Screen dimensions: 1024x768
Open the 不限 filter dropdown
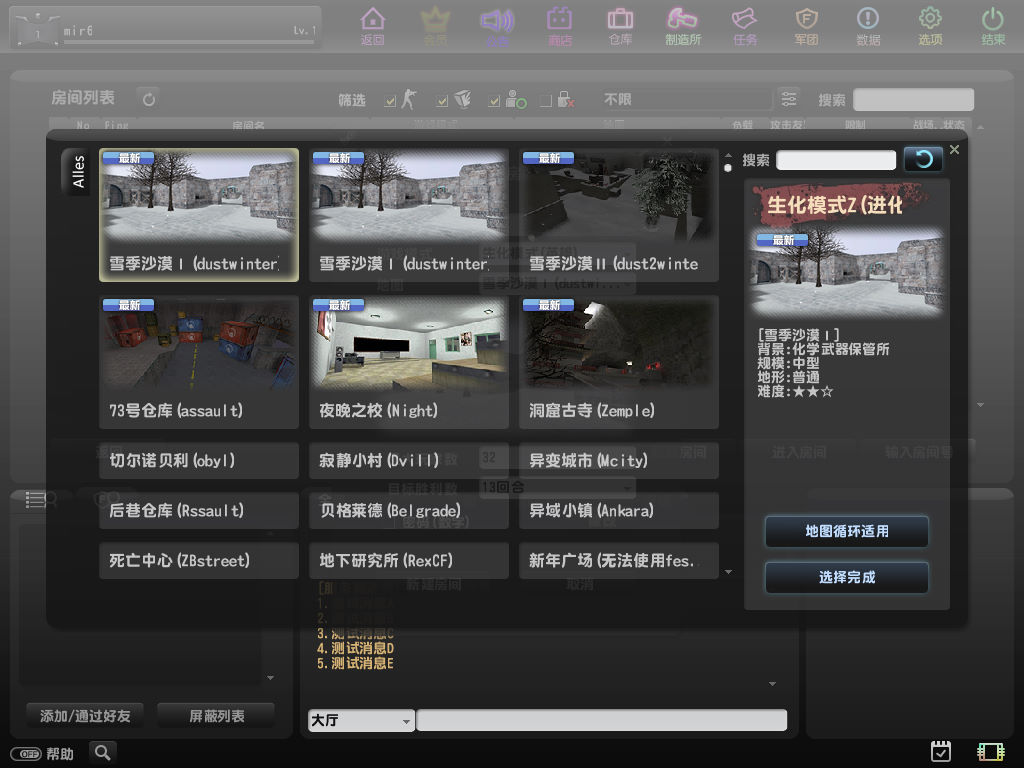point(686,99)
